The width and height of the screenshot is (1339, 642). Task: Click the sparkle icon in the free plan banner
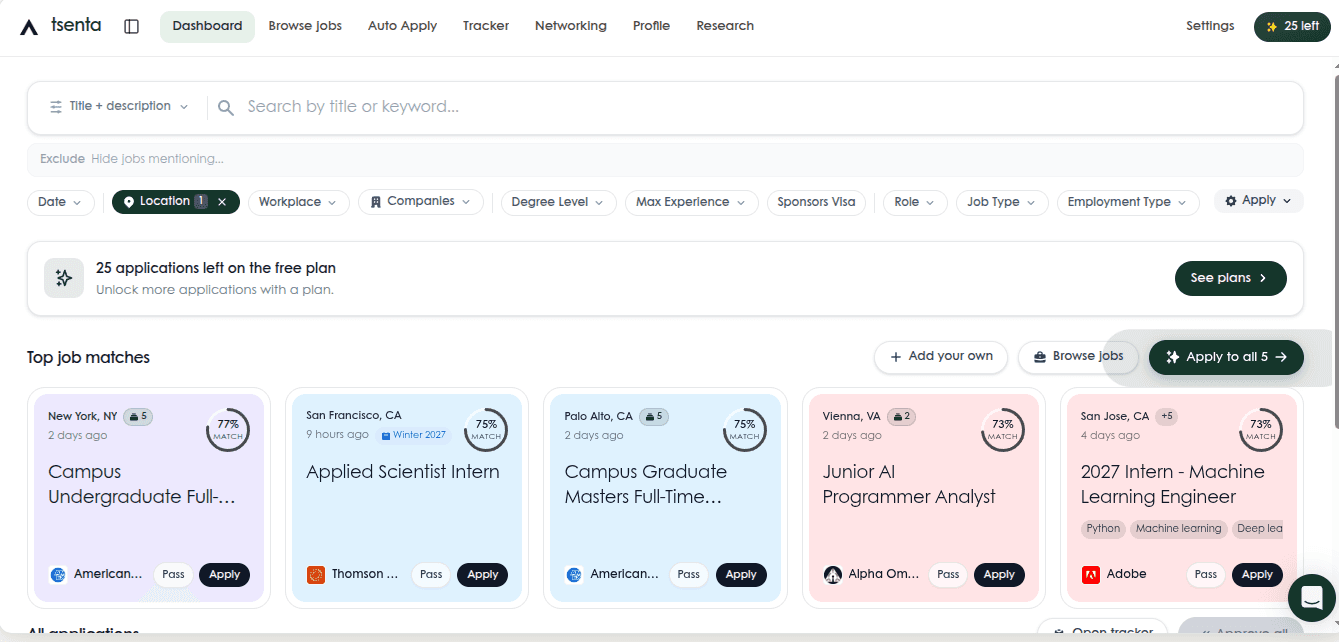64,278
